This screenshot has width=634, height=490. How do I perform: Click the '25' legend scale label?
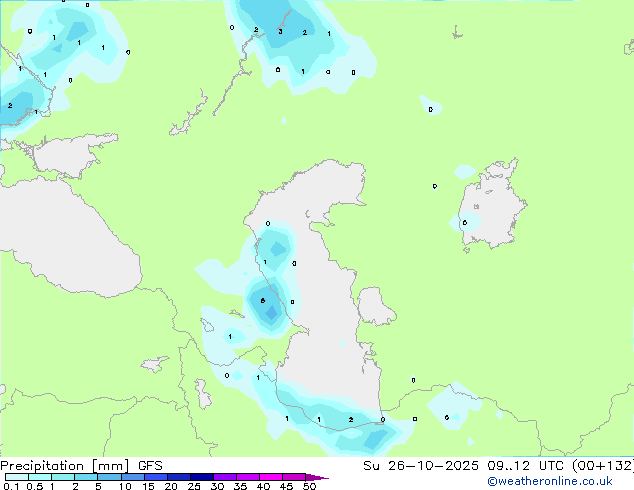(194, 486)
